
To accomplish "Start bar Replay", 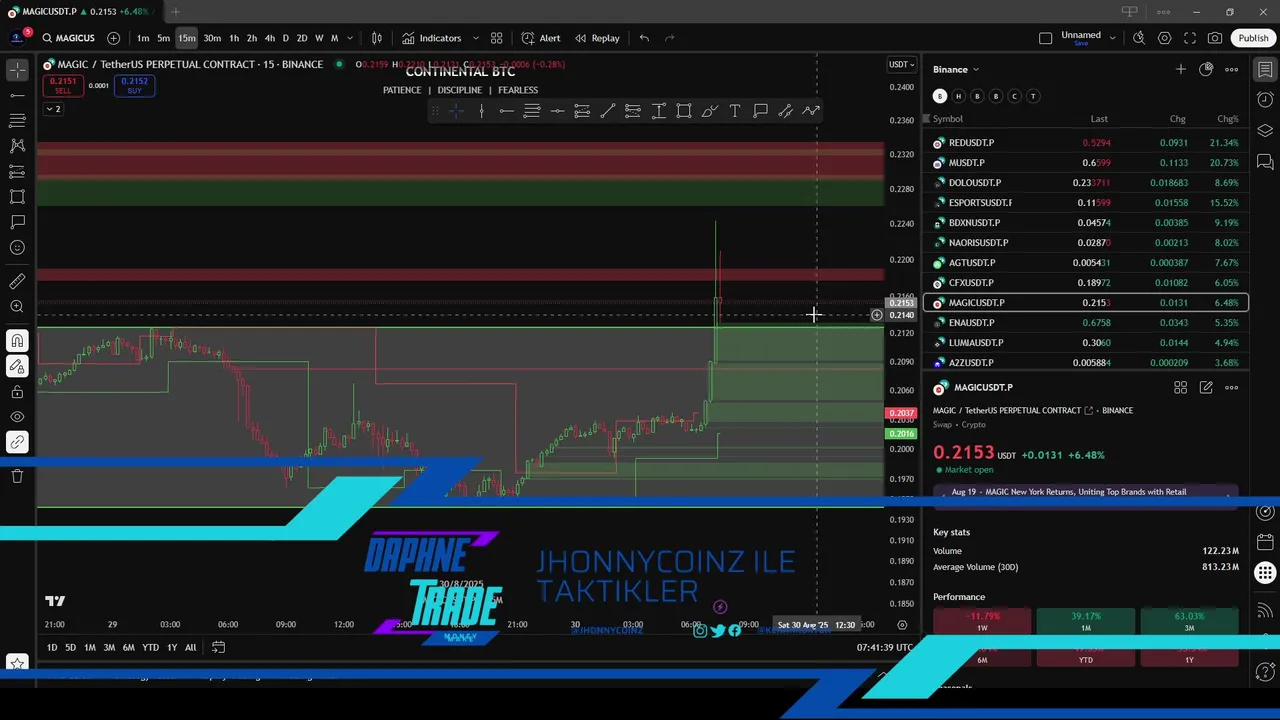I will coord(597,38).
